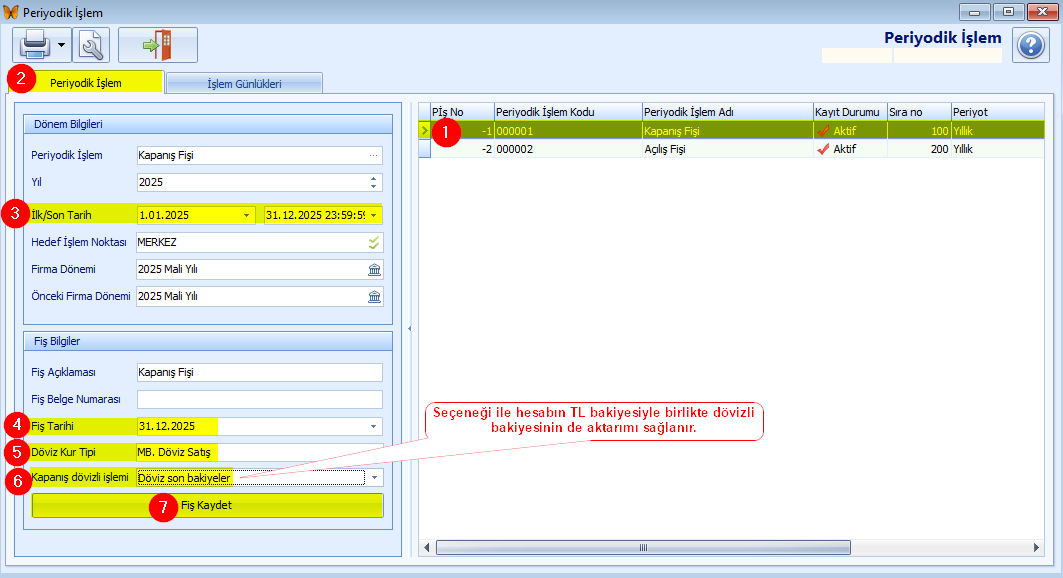Screen dimensions: 1063x578
Task: Switch to the İşlem Günlükleri tab
Action: coord(243,83)
